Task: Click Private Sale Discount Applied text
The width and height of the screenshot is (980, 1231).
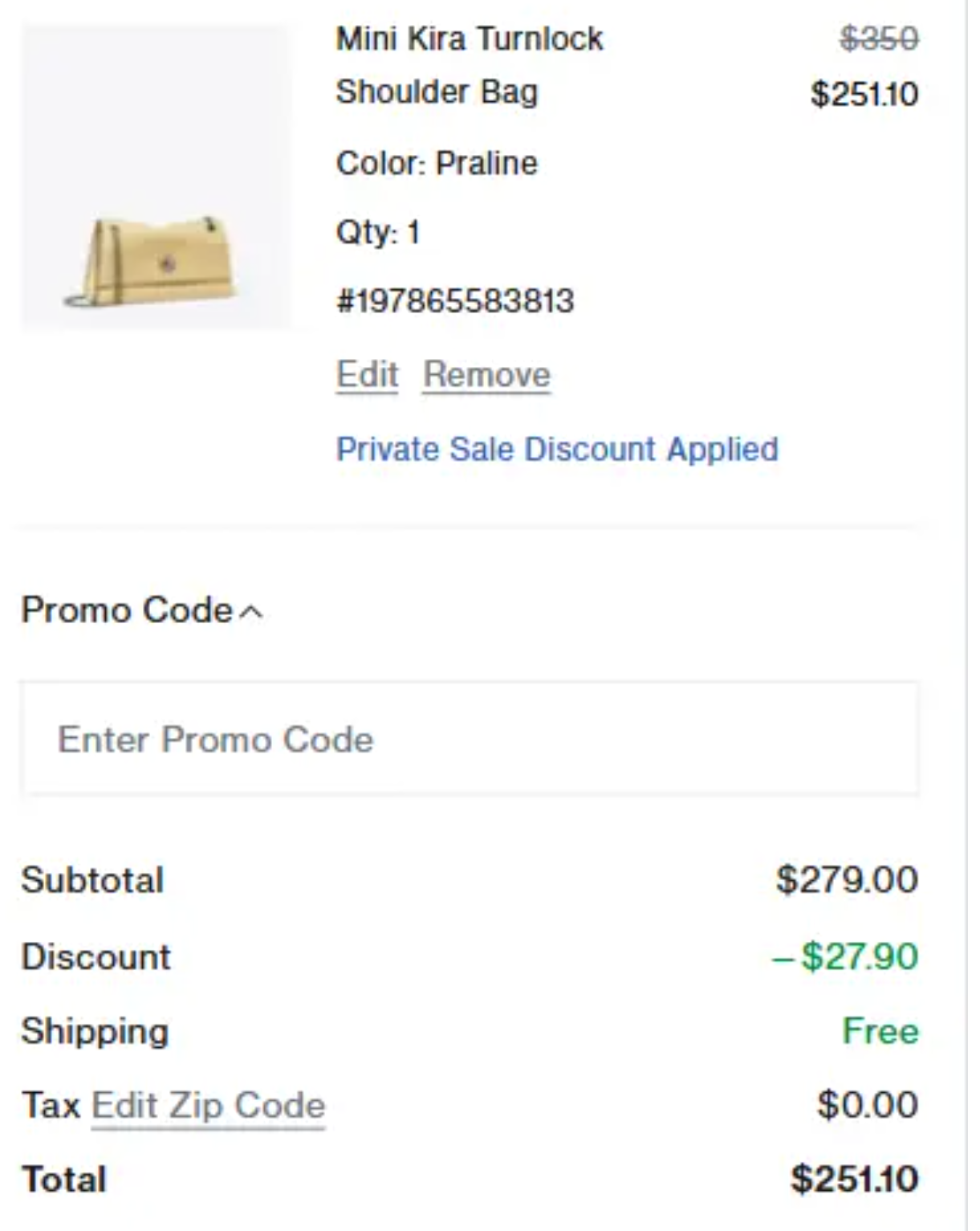Action: (x=557, y=449)
